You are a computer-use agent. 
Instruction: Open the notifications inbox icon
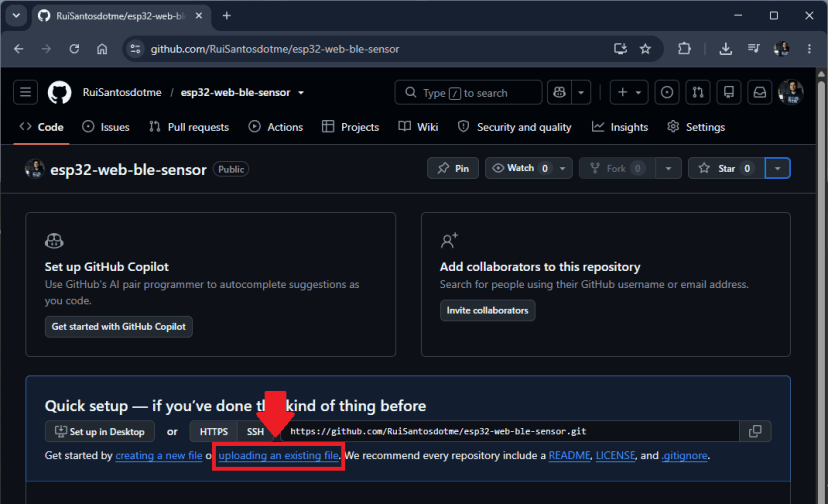[x=759, y=92]
